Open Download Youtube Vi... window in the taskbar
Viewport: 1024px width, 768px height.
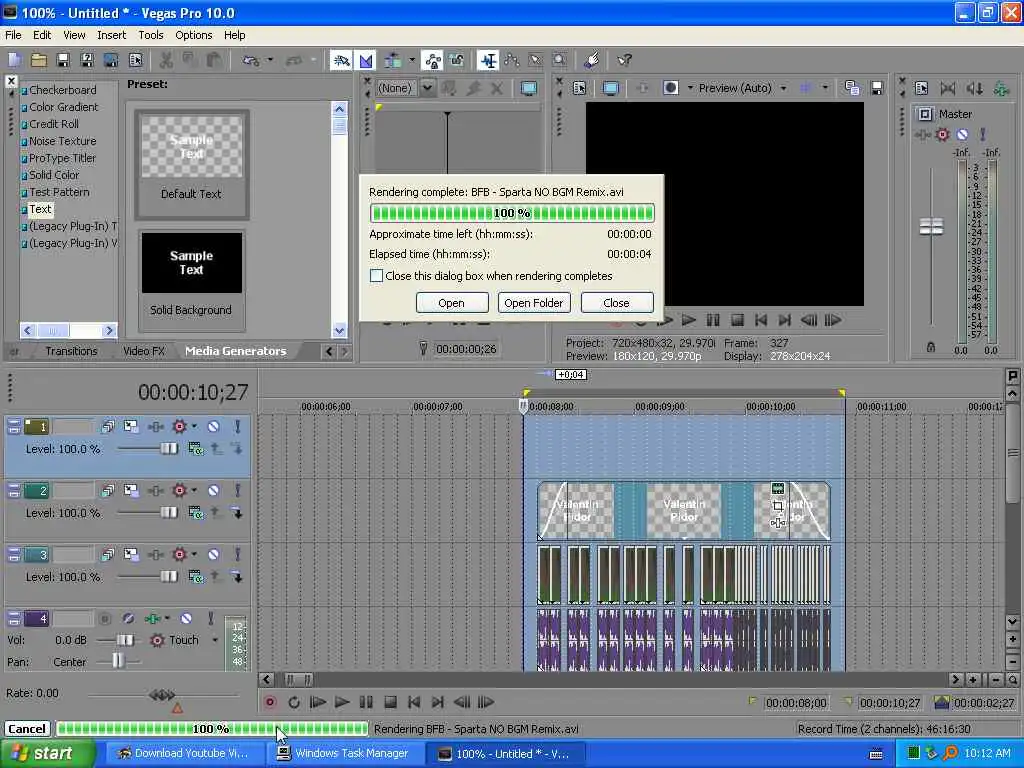[x=183, y=754]
